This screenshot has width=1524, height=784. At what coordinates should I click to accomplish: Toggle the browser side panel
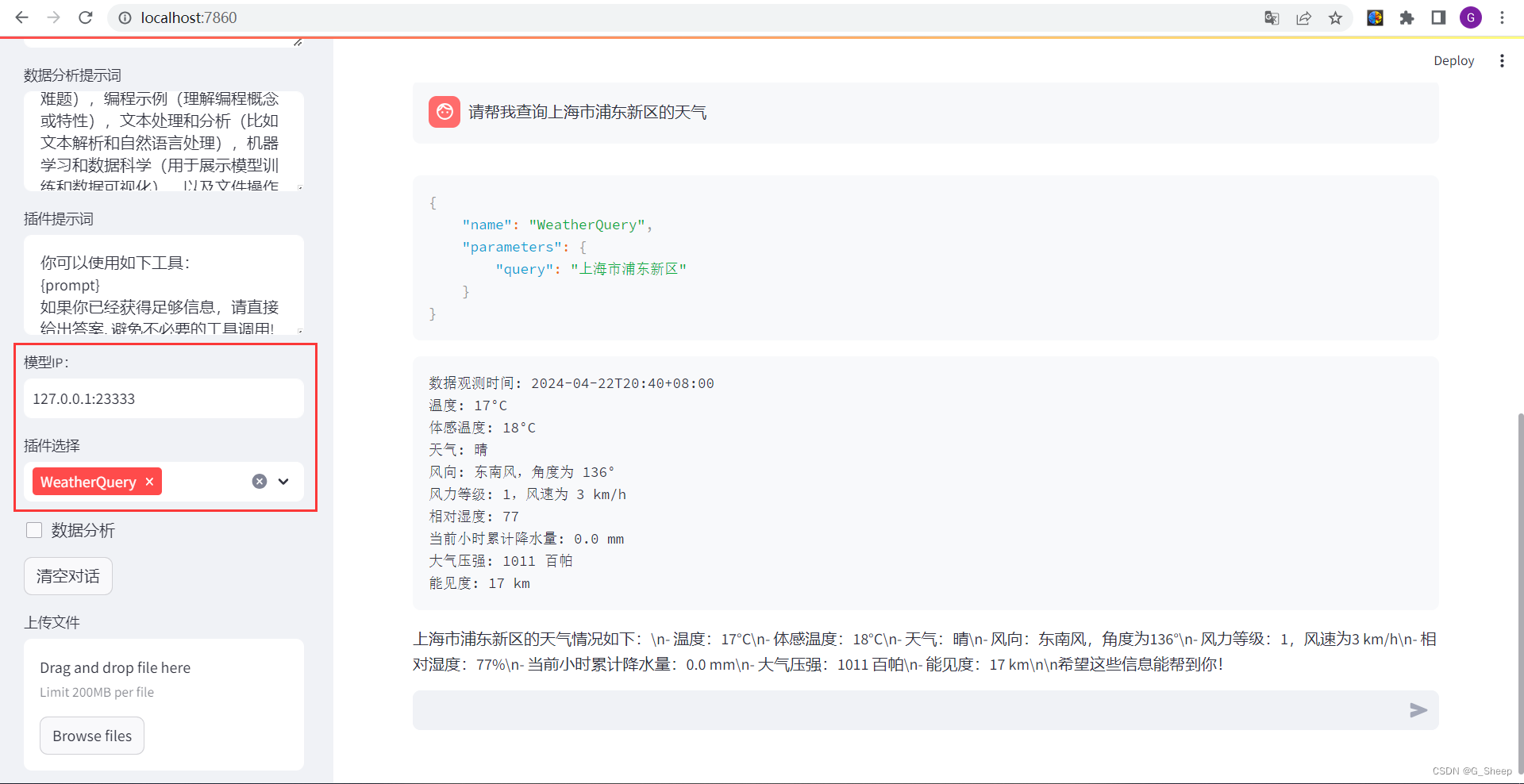coord(1438,17)
